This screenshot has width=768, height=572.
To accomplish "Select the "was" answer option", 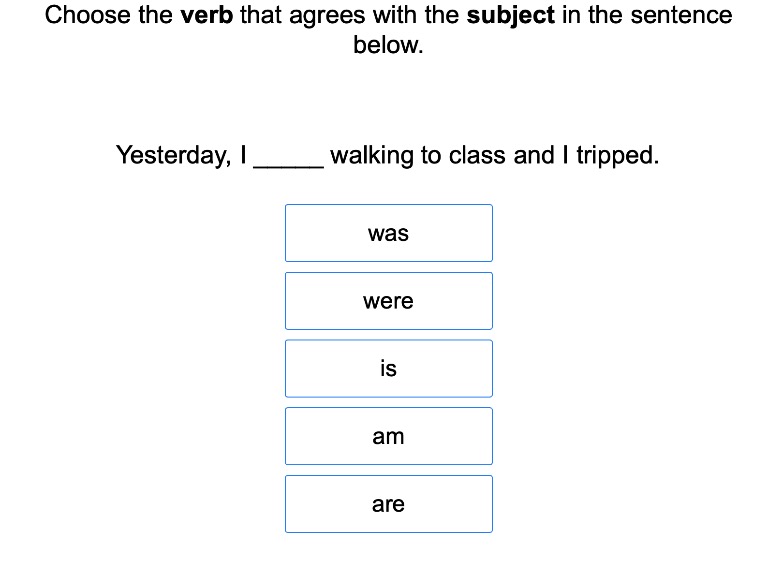I will [388, 233].
